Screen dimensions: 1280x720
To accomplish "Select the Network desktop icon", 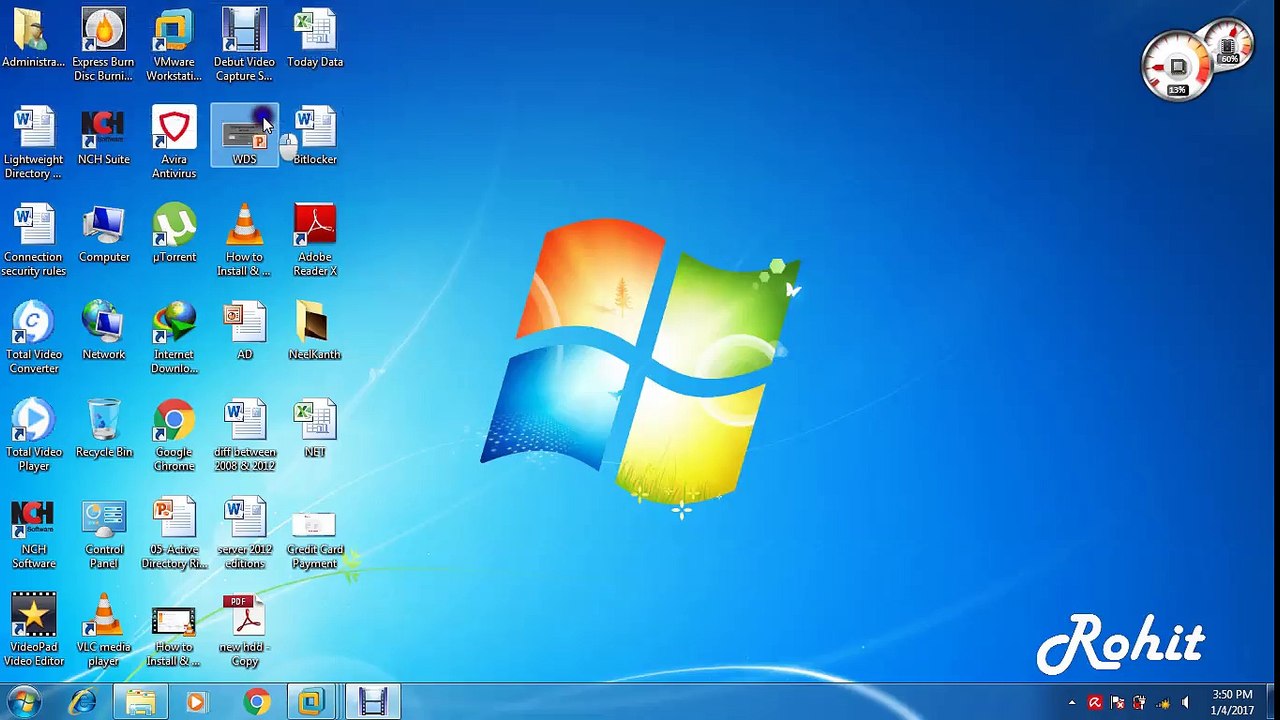I will tap(103, 332).
